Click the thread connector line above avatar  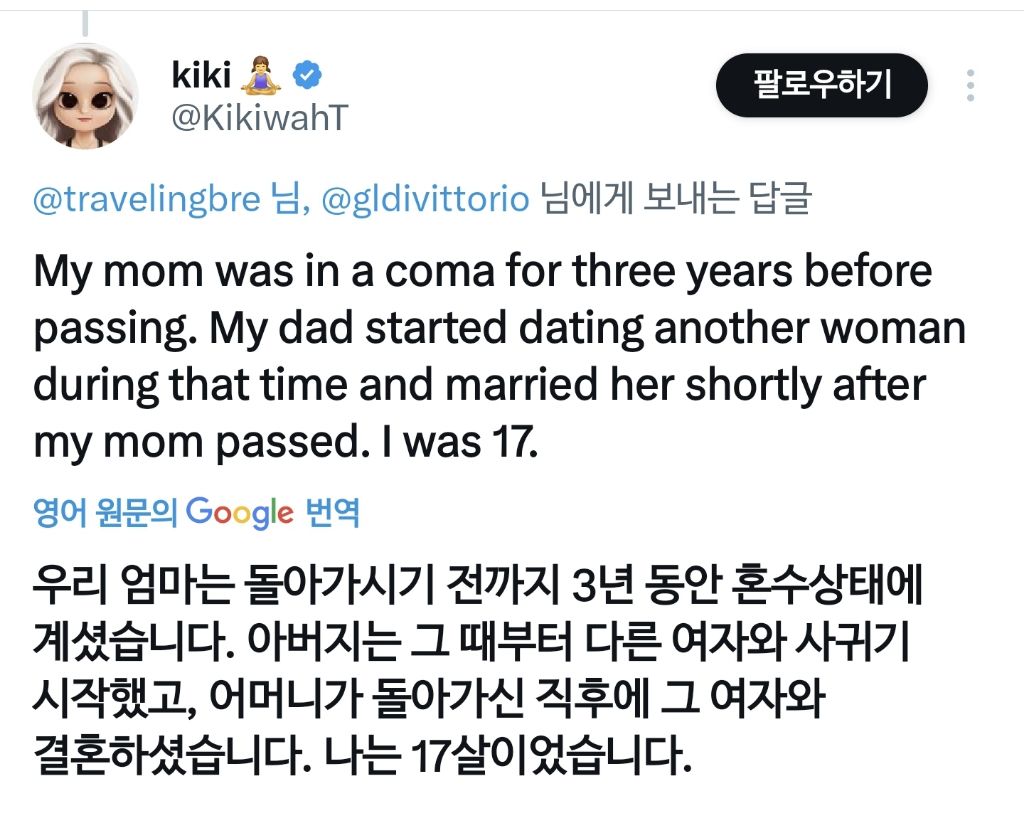pos(85,22)
